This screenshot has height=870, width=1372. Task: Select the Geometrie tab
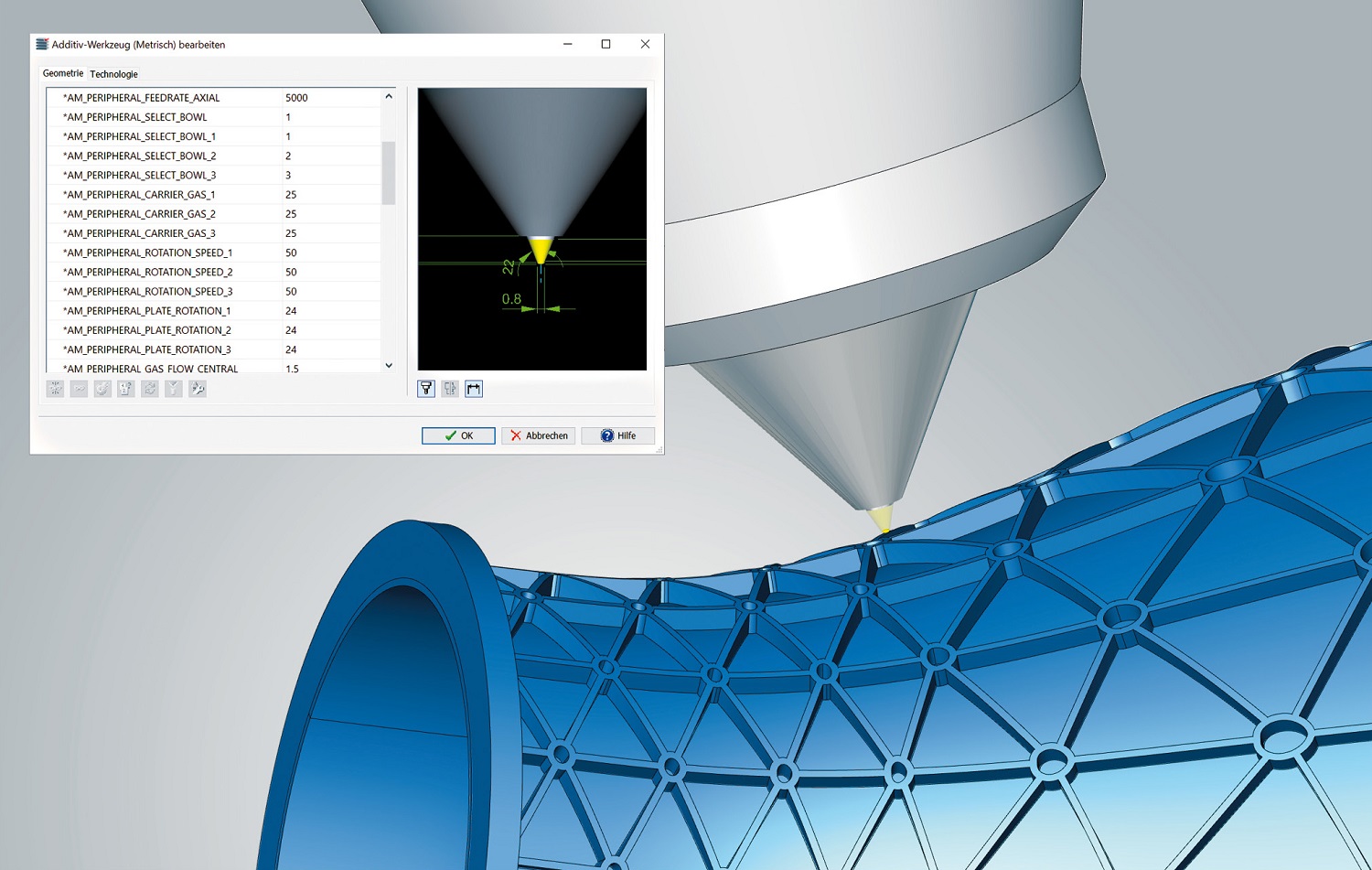(x=62, y=73)
